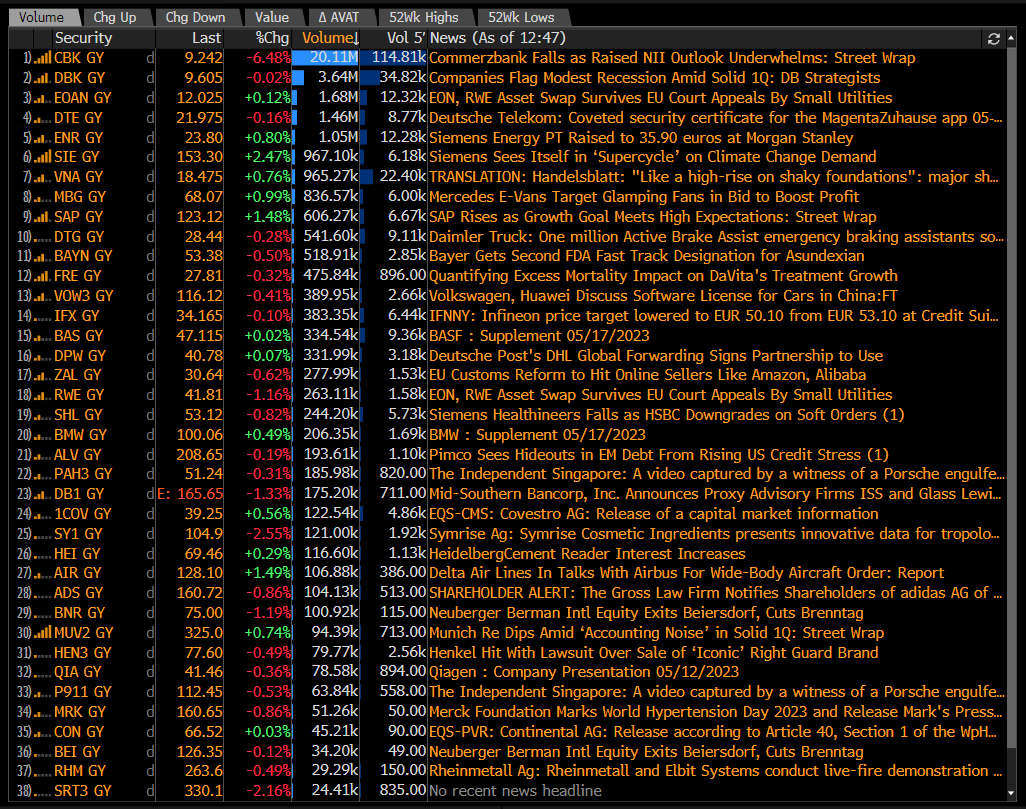Viewport: 1026px width, 809px height.
Task: Click CBK GY volume cell 20.11M
Action: (x=326, y=58)
